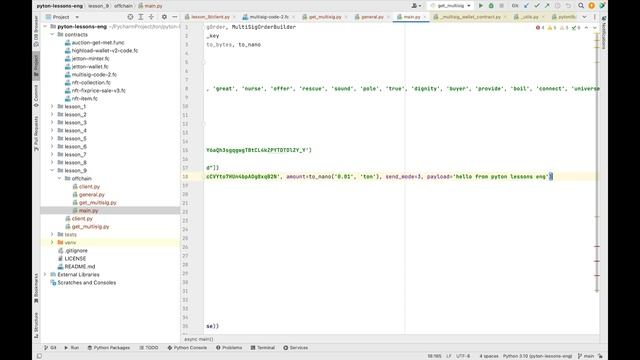640x360 pixels.
Task: Close the main.py editor tab
Action: (425, 17)
